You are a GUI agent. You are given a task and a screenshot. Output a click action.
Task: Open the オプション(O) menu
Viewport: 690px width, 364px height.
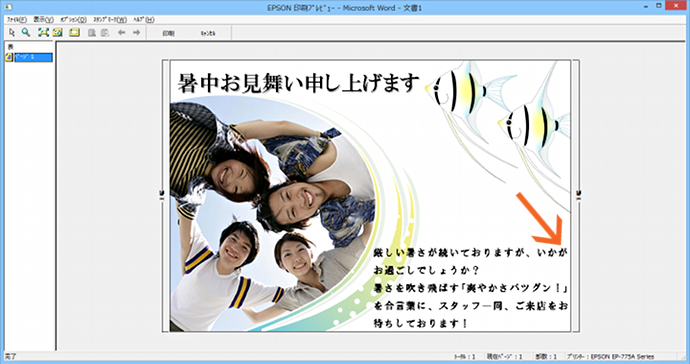pyautogui.click(x=73, y=20)
